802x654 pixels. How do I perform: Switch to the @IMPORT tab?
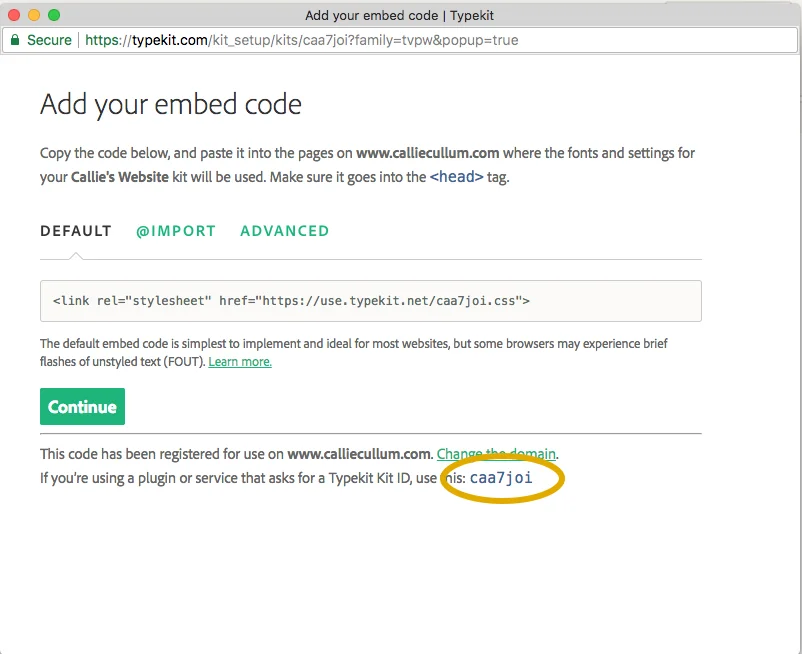176,231
